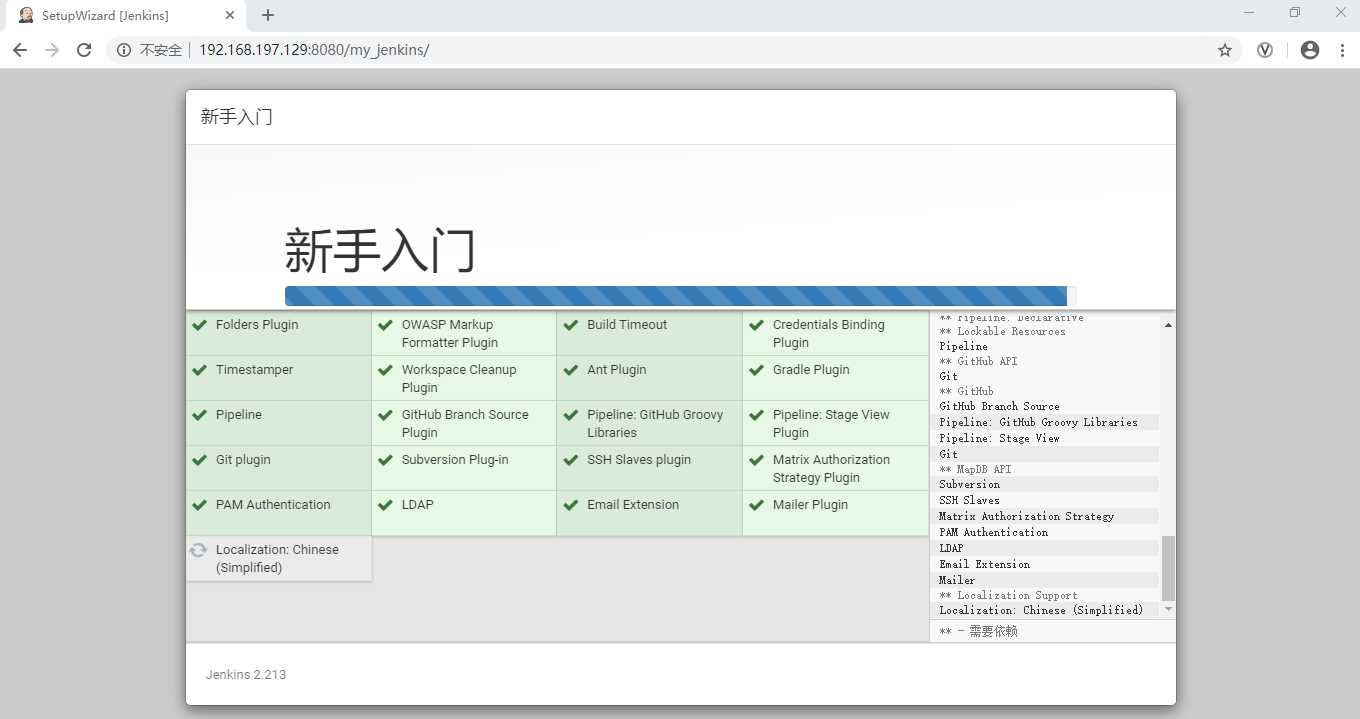The image size is (1360, 719).
Task: Click "Subversion" in the install log
Action: pyautogui.click(x=969, y=484)
